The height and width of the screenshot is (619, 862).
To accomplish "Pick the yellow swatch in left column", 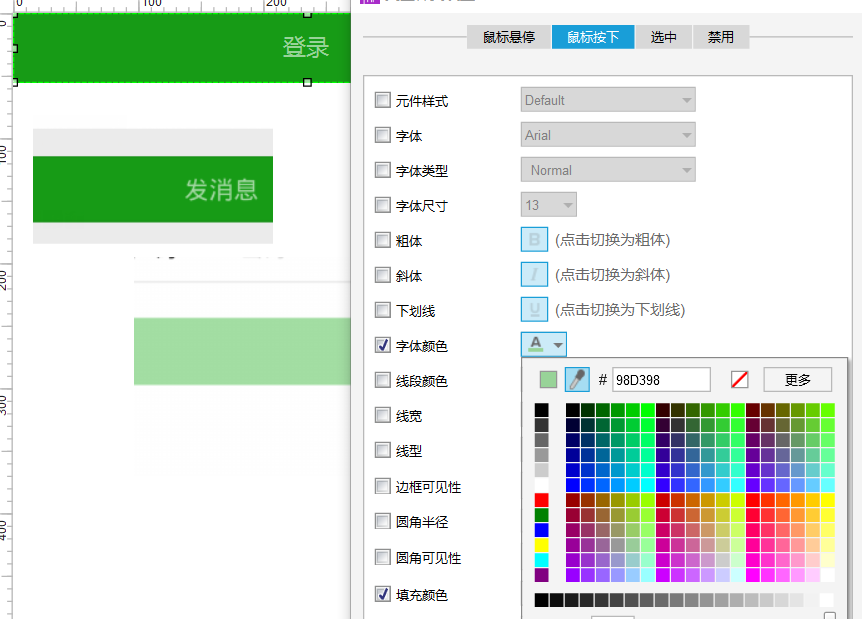I will tap(541, 545).
